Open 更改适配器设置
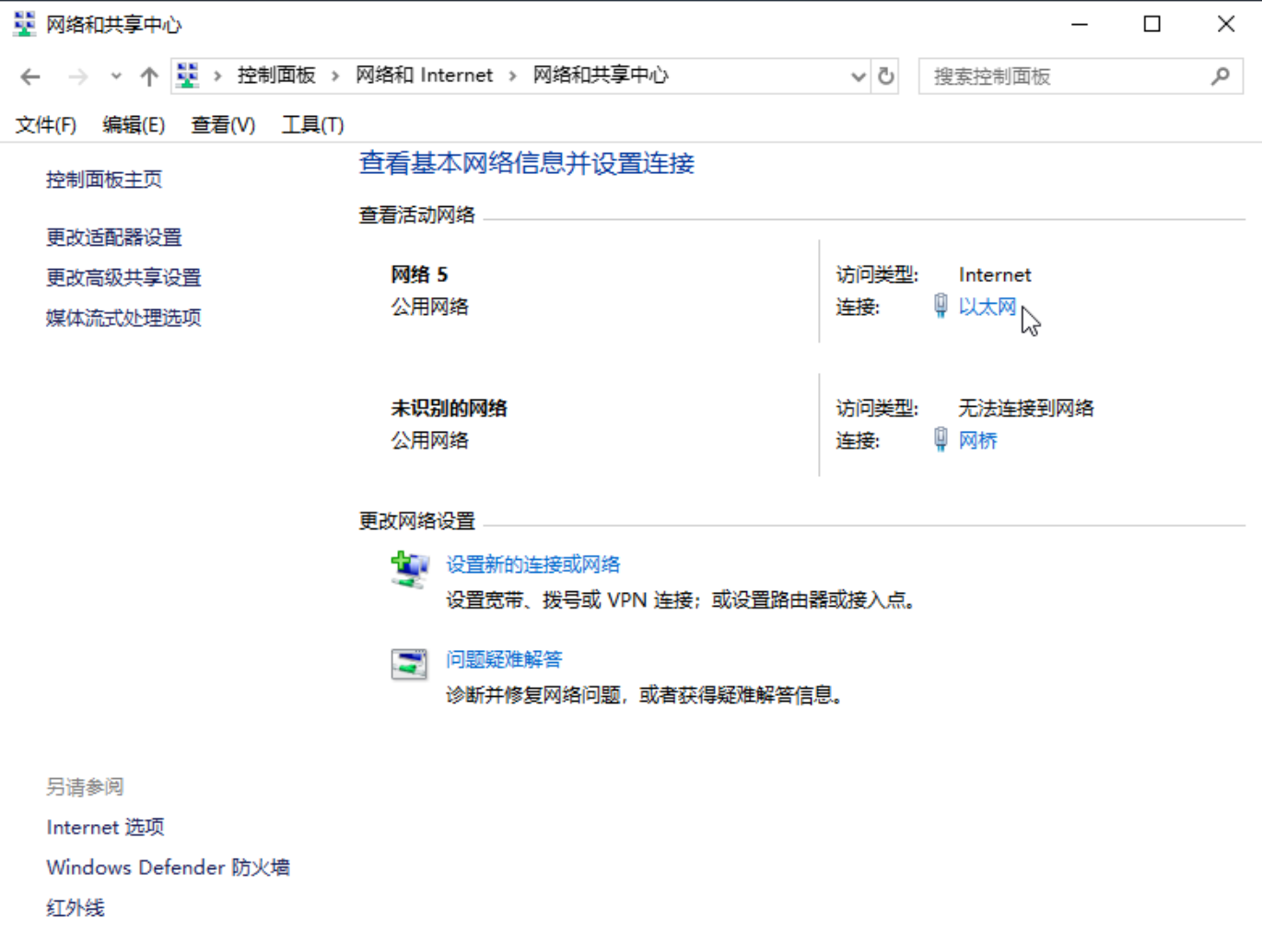The height and width of the screenshot is (952, 1262). tap(114, 238)
